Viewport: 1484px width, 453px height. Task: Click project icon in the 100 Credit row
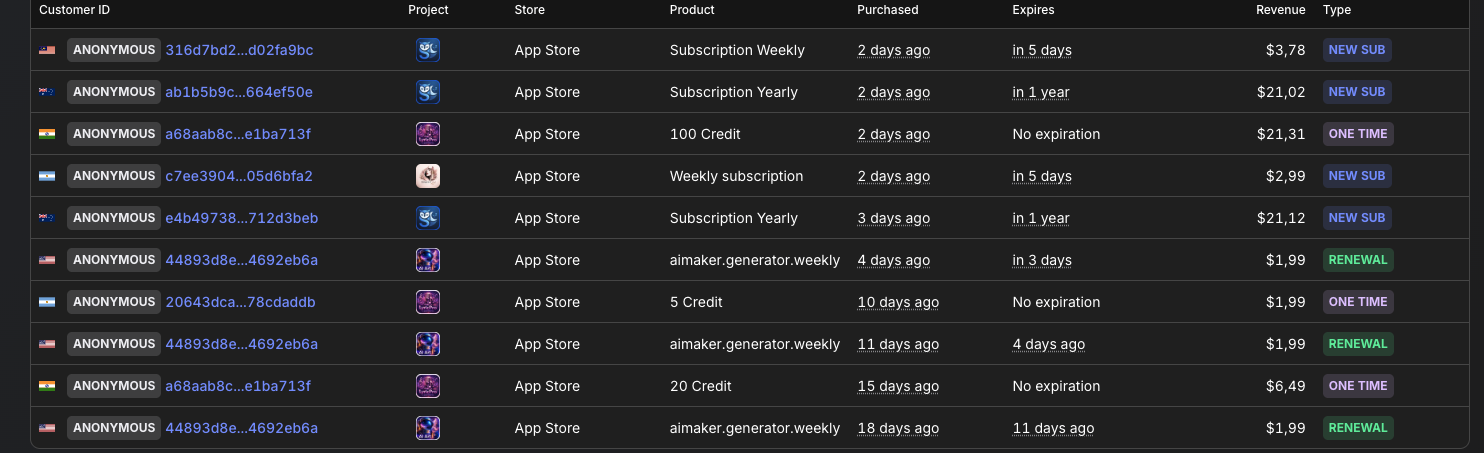(428, 134)
